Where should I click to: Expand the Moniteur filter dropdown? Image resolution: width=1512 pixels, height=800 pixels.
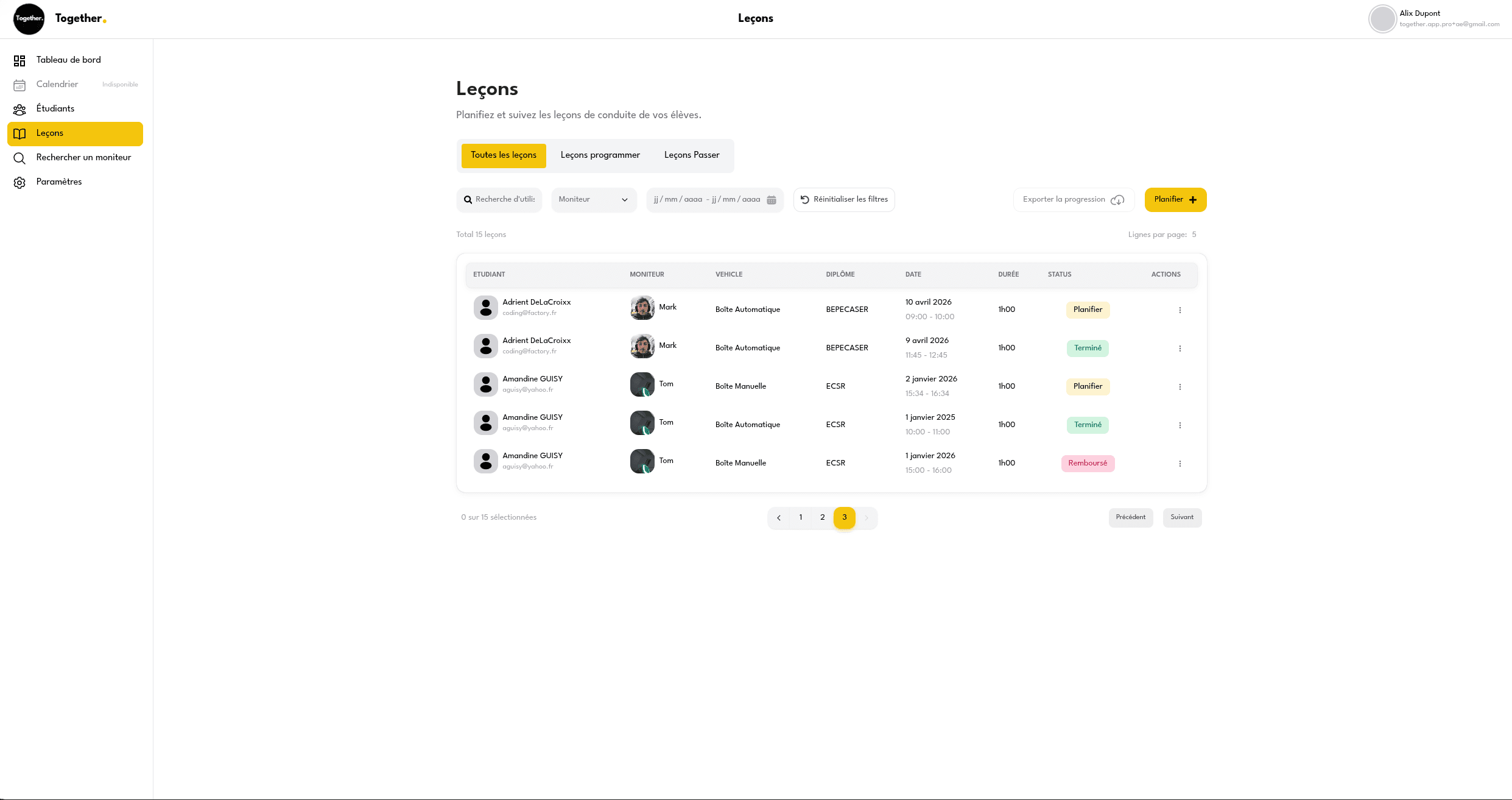(594, 200)
